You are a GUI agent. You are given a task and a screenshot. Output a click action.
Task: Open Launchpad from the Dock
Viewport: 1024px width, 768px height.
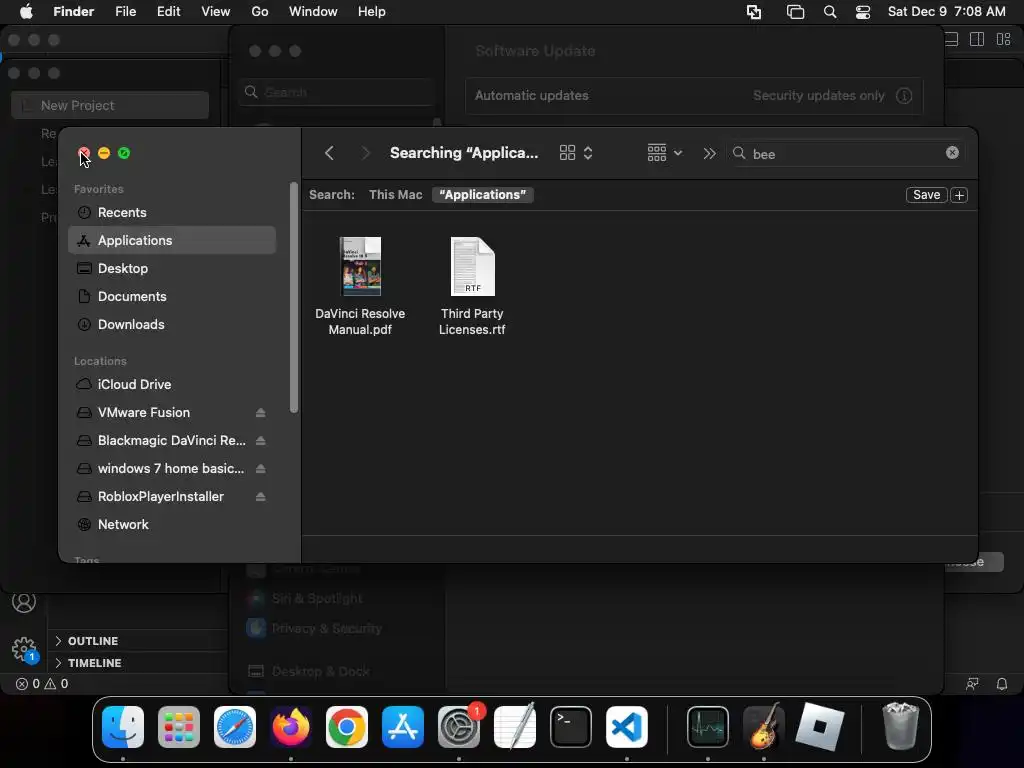point(179,727)
